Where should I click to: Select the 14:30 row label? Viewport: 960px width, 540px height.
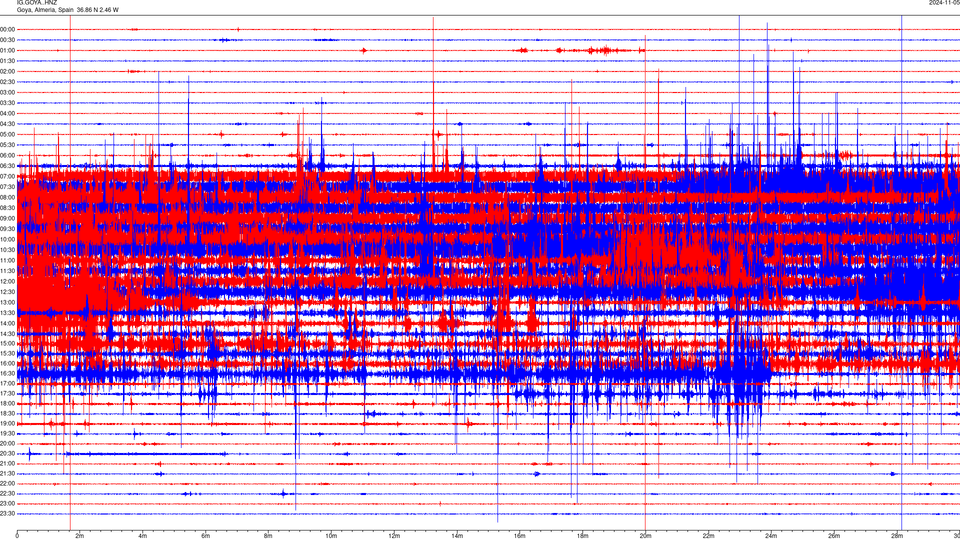[x=7, y=334]
